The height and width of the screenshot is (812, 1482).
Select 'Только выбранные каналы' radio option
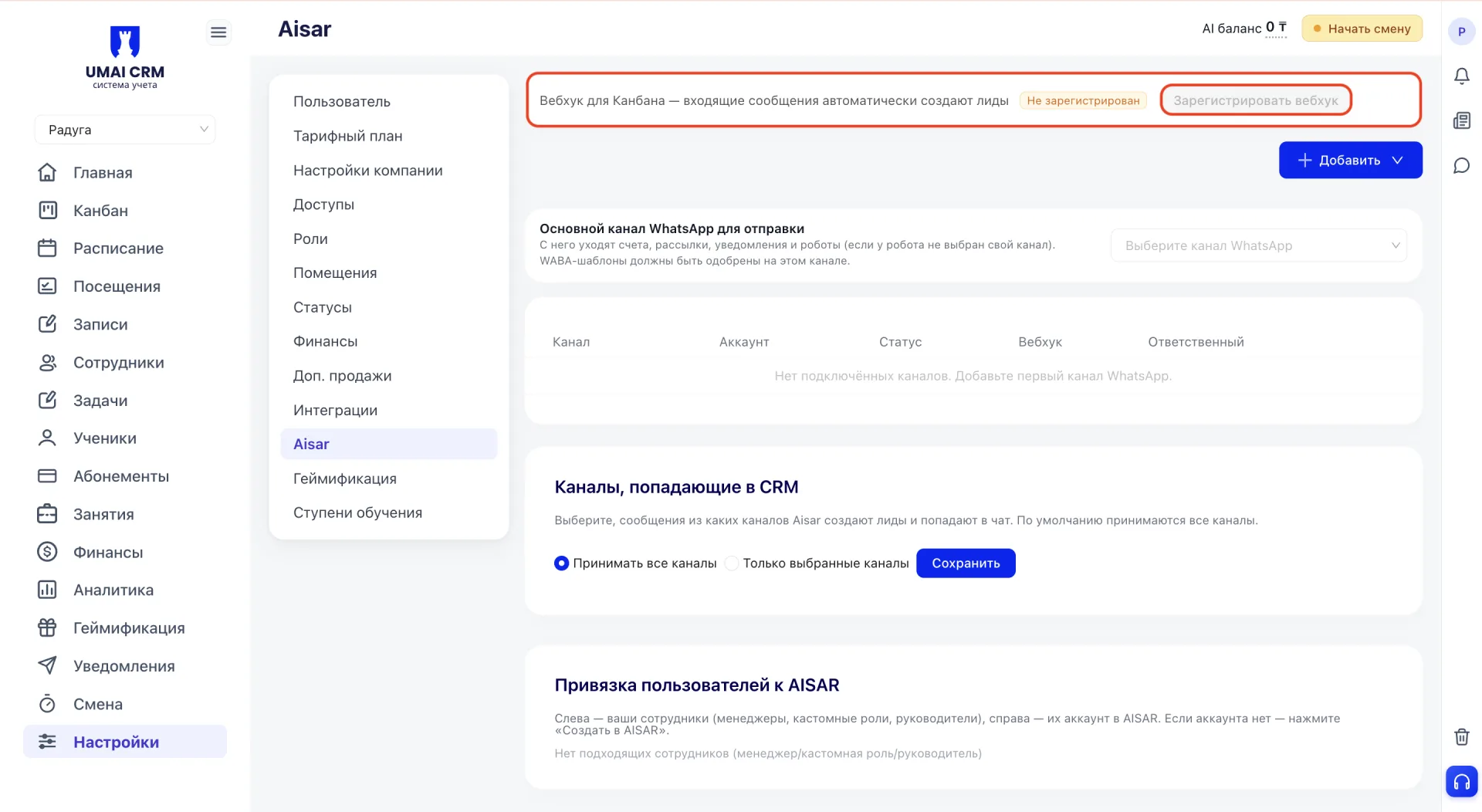click(x=731, y=563)
